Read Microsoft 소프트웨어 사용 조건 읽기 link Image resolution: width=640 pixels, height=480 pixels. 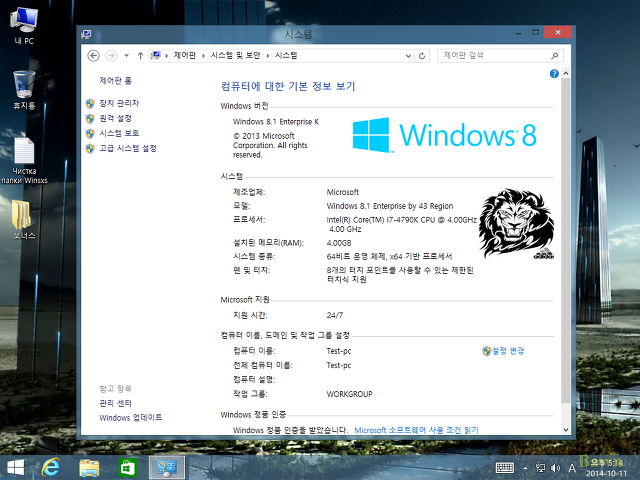click(416, 430)
